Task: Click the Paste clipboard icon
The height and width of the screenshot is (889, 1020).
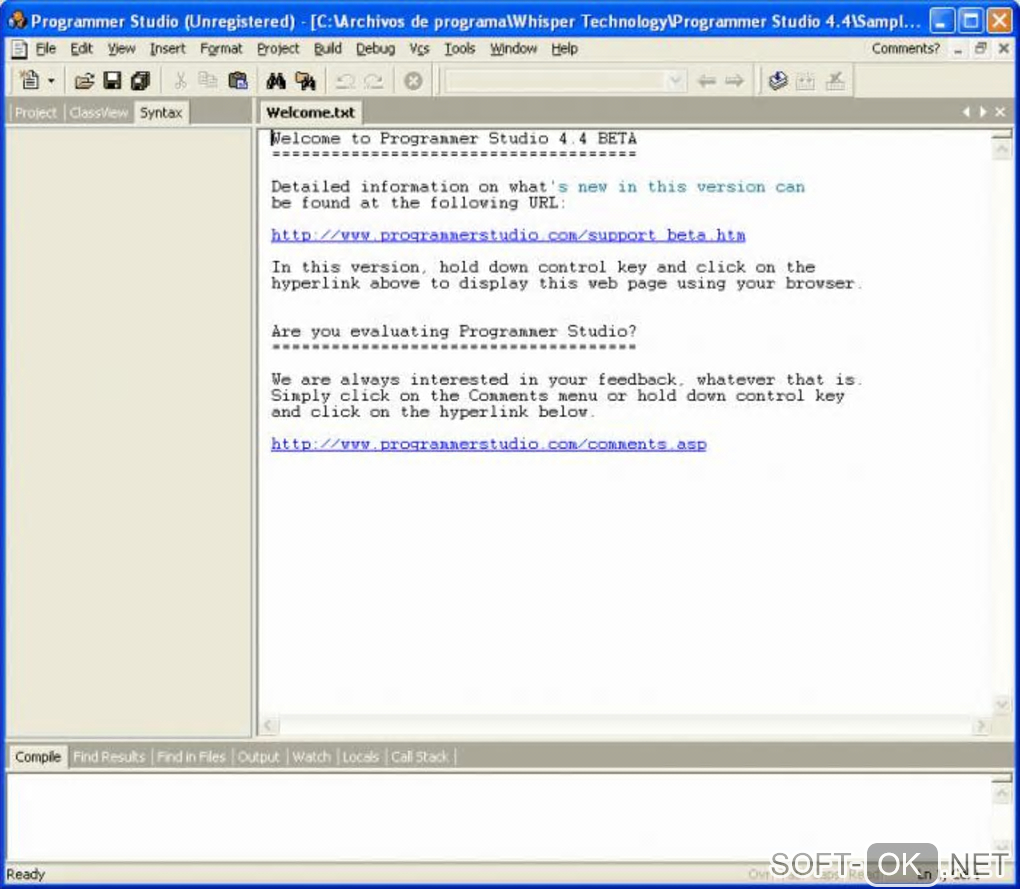Action: tap(238, 81)
